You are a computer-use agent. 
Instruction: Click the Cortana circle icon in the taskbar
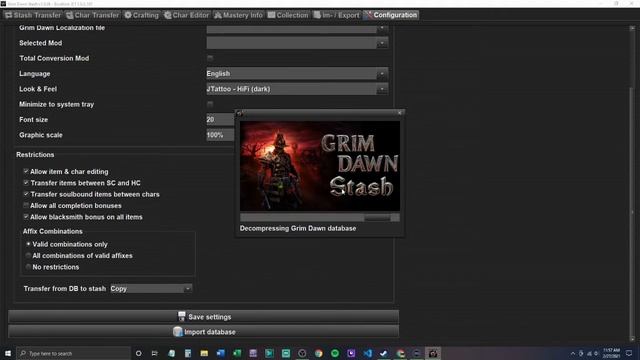click(138, 353)
